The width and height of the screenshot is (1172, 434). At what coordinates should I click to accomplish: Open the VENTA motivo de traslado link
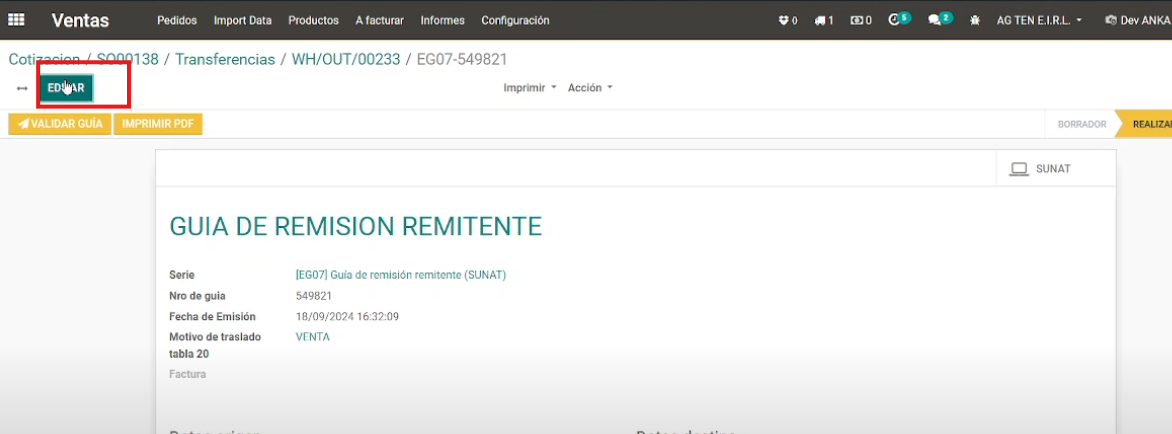point(312,337)
